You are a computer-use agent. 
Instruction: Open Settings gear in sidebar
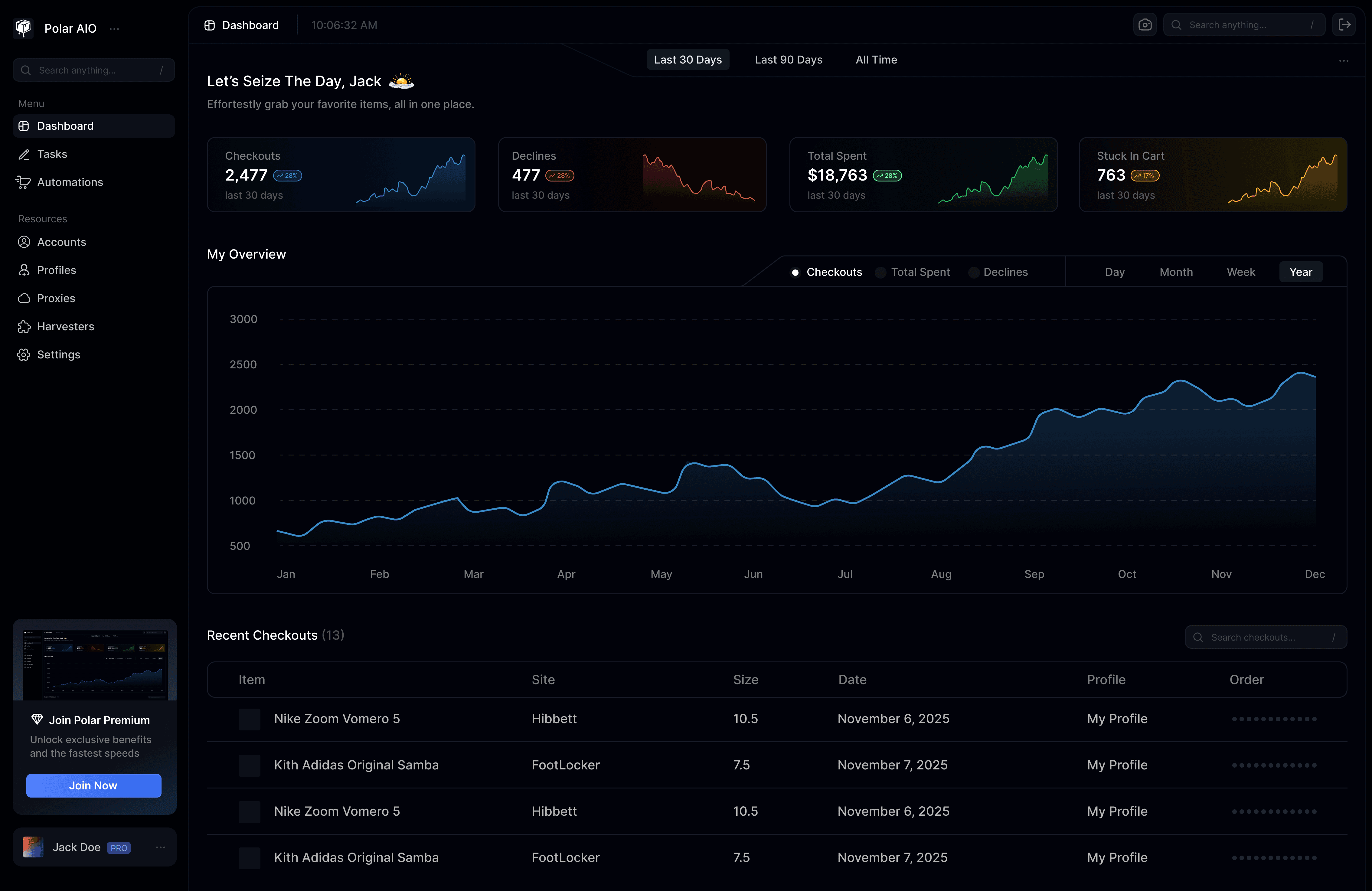coord(24,354)
